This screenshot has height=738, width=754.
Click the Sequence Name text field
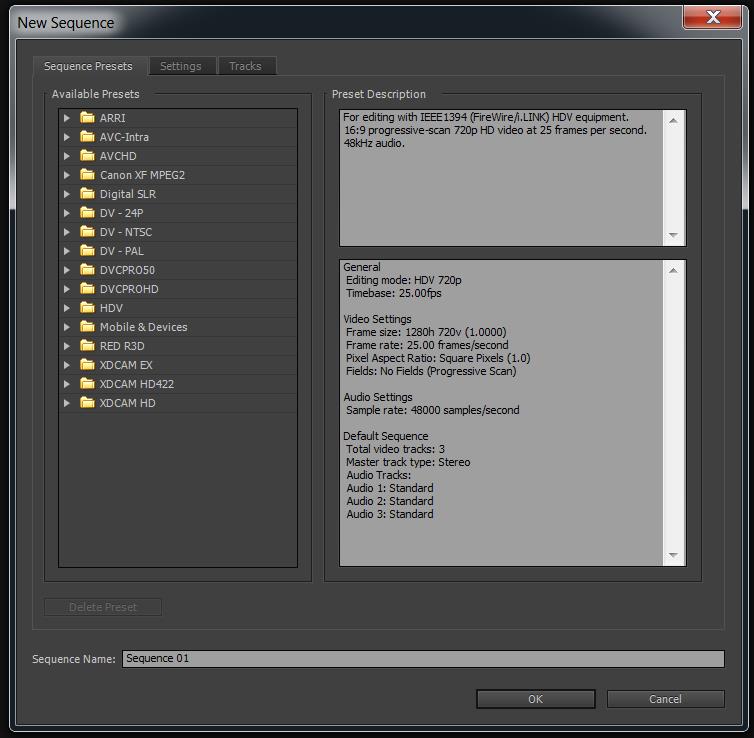tap(422, 659)
